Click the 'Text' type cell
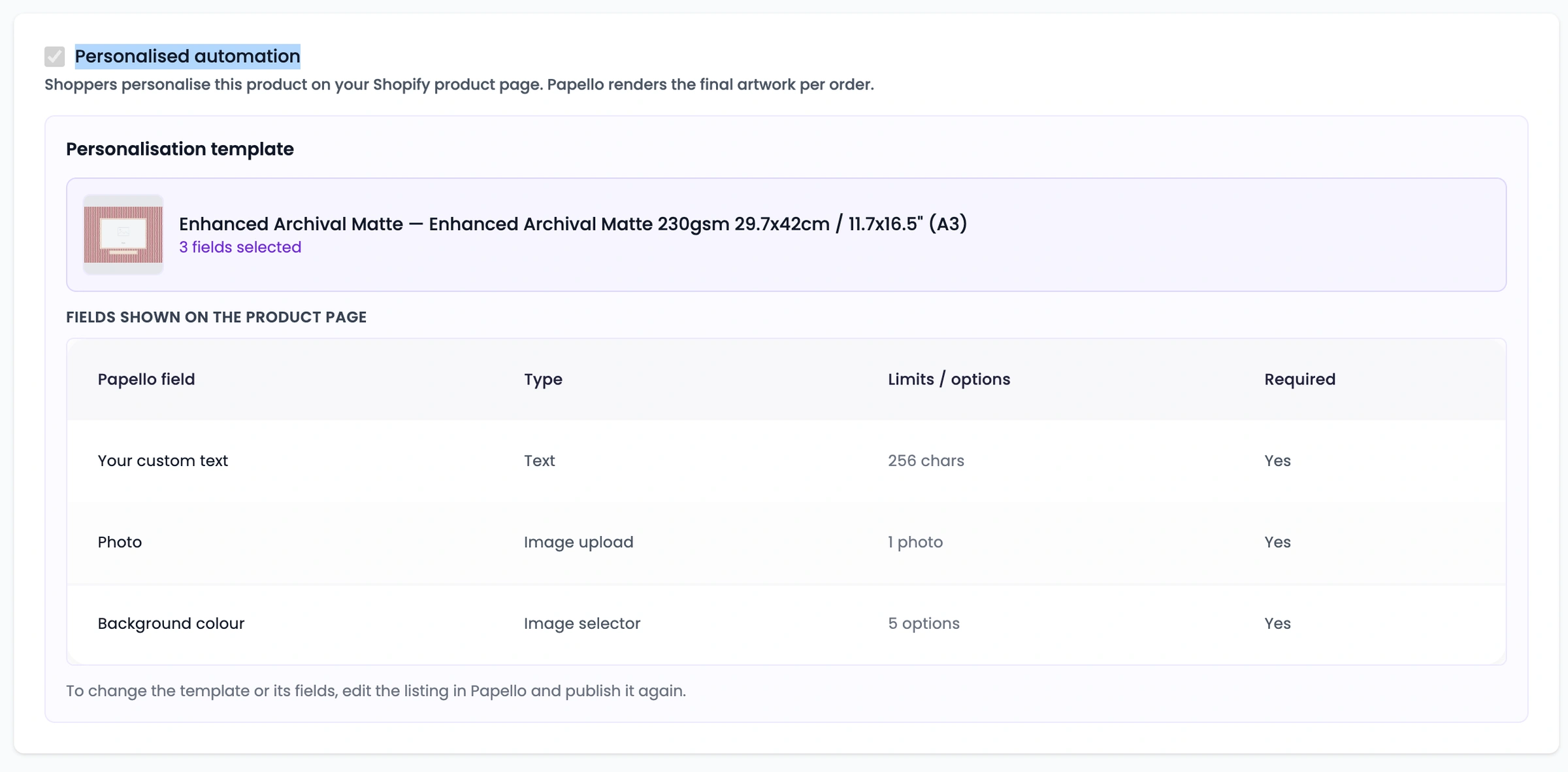 (540, 461)
